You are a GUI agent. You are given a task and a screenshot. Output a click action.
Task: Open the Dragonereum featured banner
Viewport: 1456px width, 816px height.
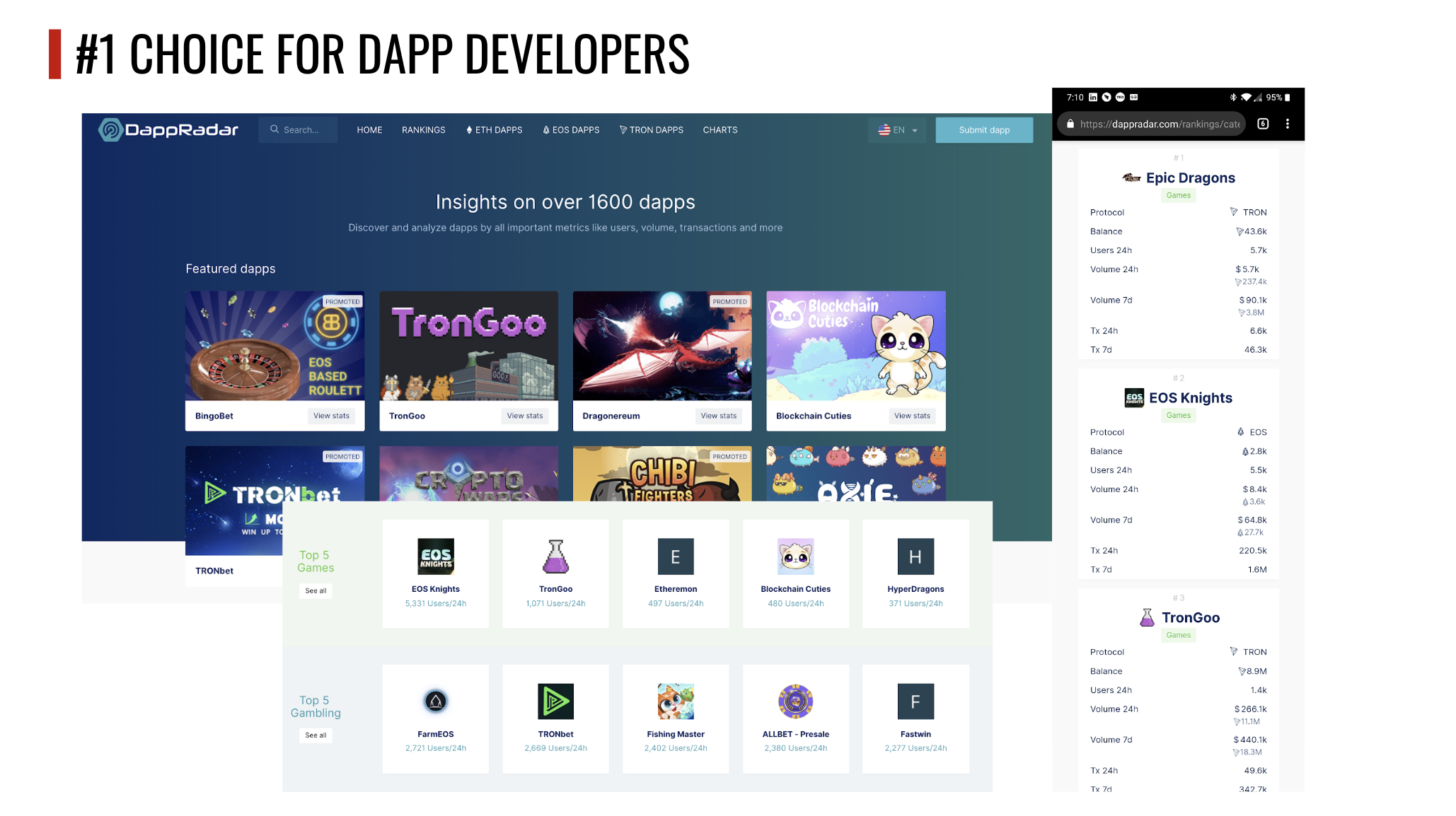(x=662, y=346)
